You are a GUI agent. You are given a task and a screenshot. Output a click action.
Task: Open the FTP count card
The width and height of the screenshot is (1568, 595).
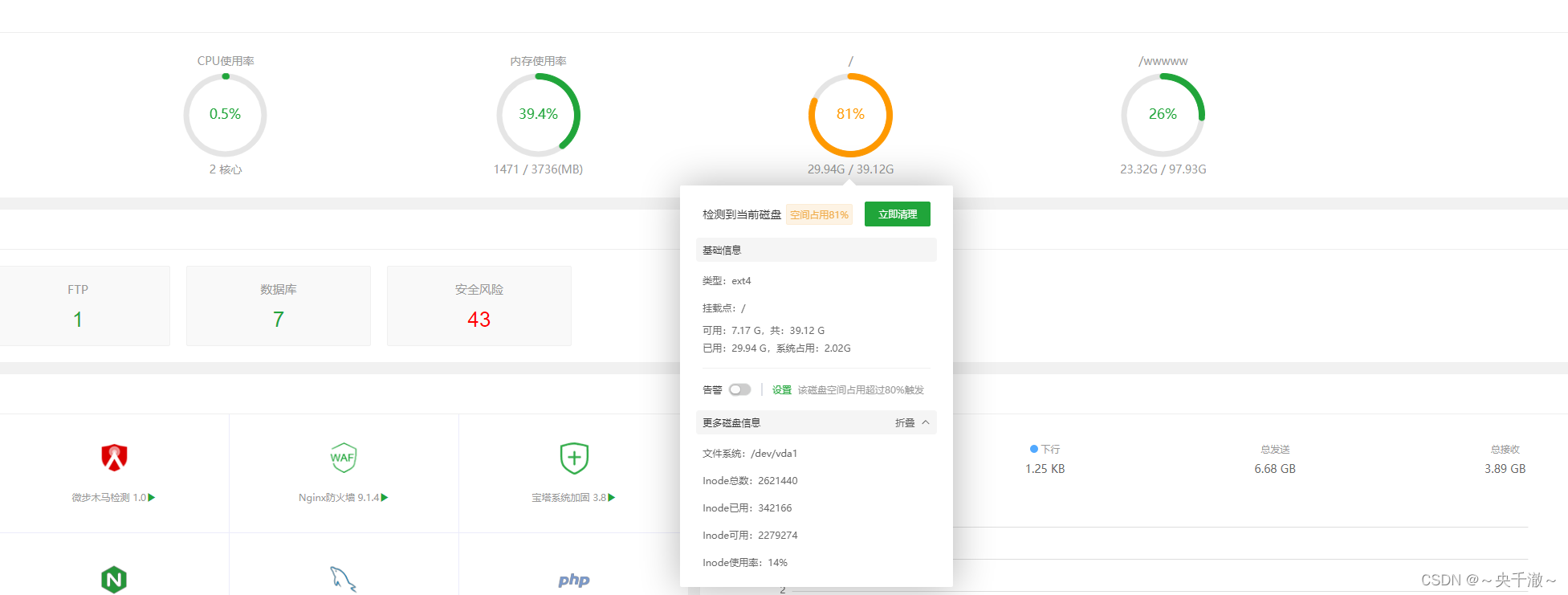click(78, 306)
